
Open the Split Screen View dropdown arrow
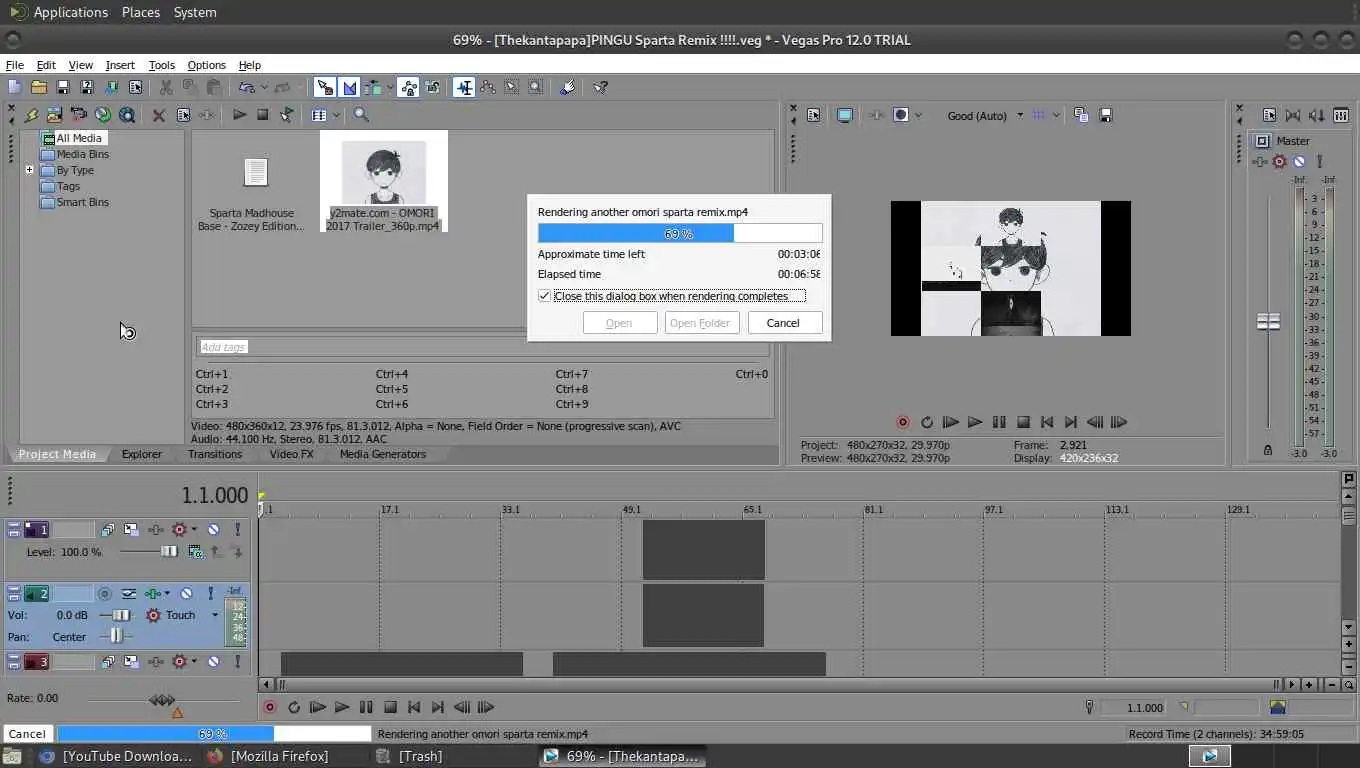(918, 115)
